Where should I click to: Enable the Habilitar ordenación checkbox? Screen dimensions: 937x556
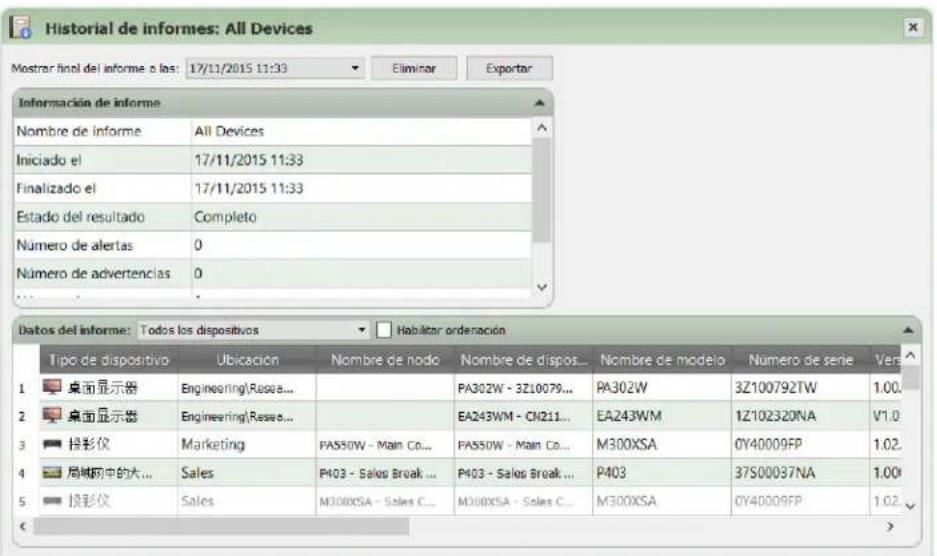click(x=384, y=330)
